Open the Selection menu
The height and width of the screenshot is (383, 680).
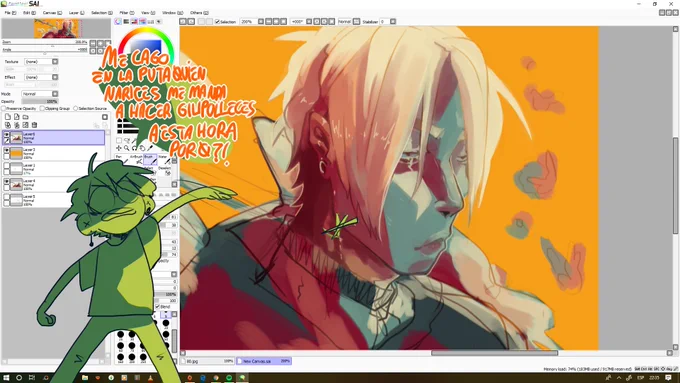click(101, 13)
